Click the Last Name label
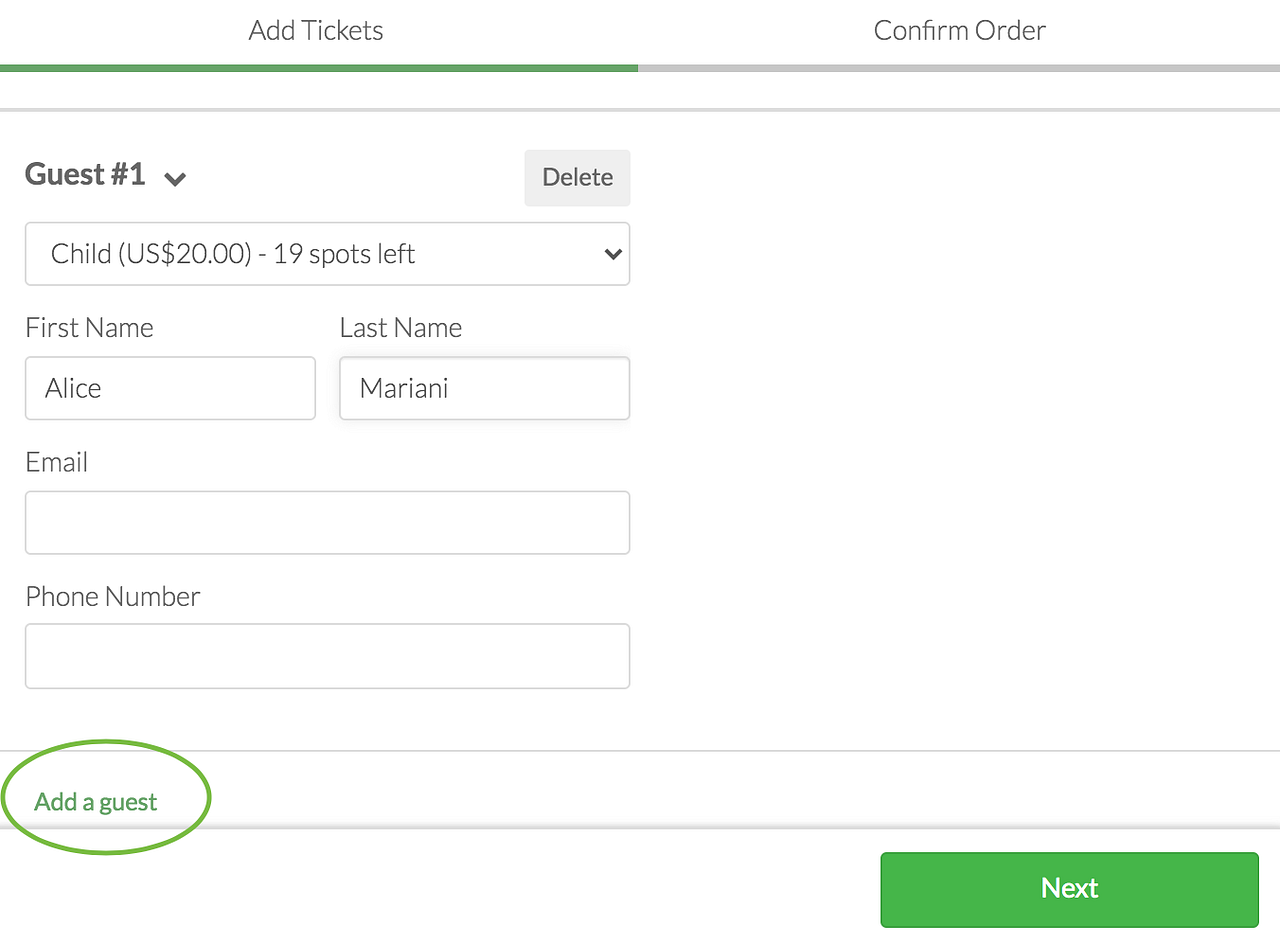Screen dimensions: 1280x945 pos(401,328)
